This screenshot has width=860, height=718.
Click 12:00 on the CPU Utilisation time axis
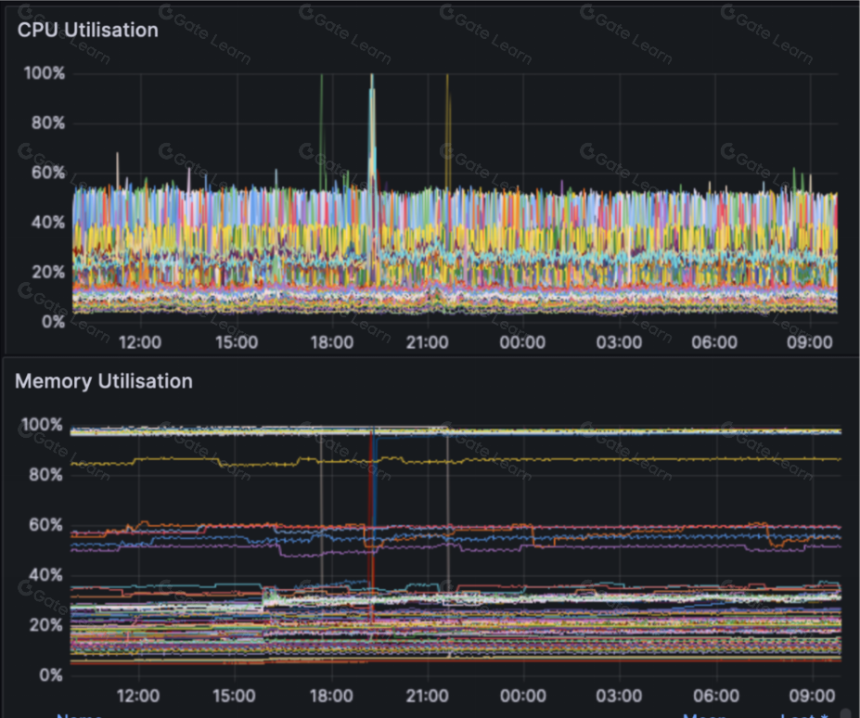(x=140, y=342)
